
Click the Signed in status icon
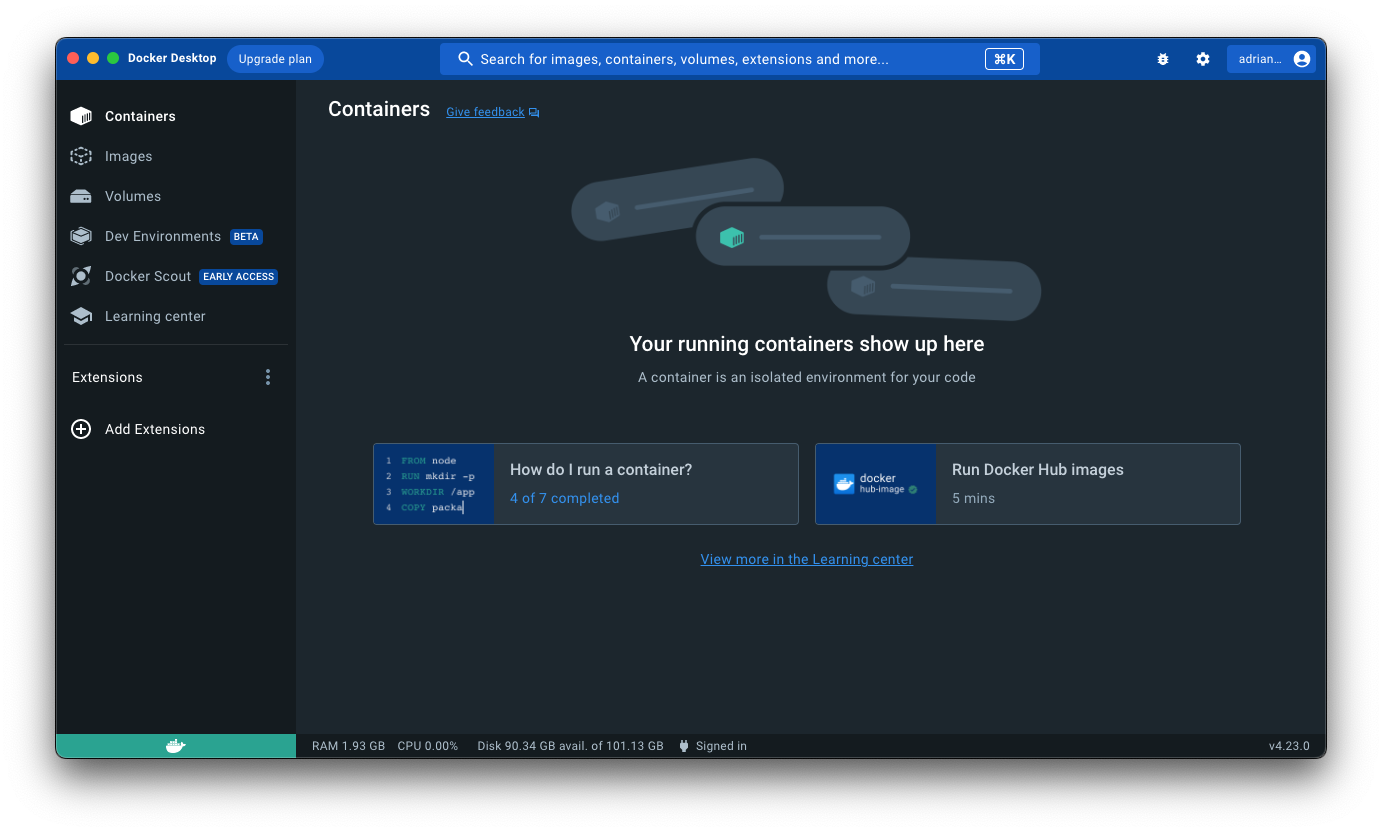coord(683,745)
